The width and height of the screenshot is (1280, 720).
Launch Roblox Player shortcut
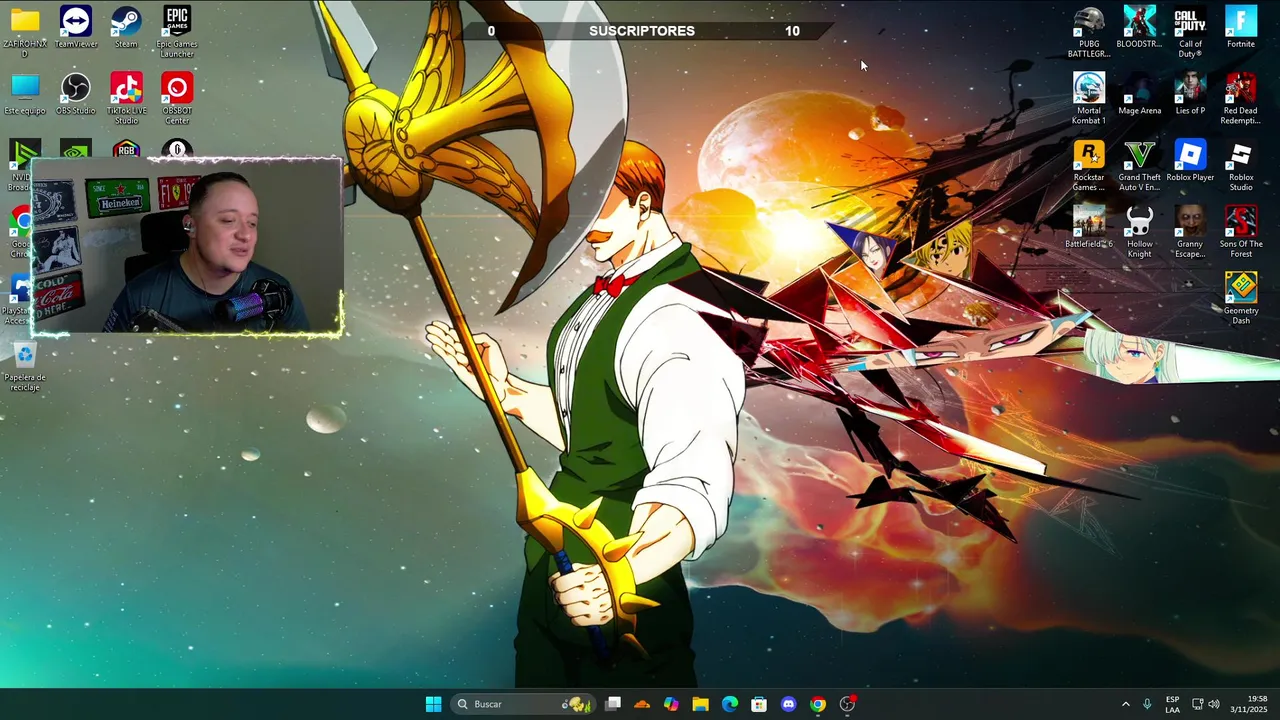click(1190, 161)
